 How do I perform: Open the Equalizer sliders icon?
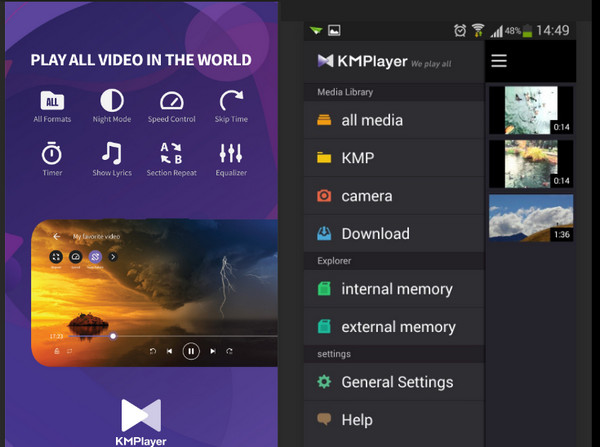pos(231,153)
